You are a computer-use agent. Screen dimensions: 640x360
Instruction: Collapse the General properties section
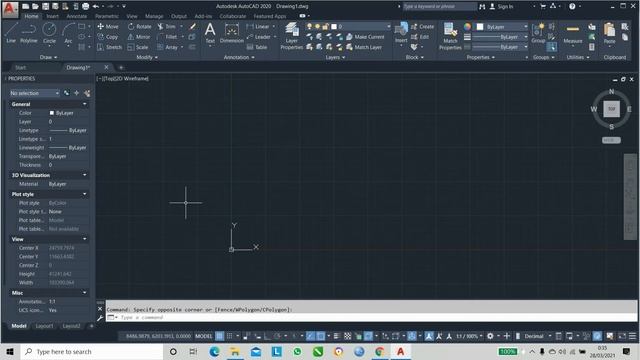(84, 104)
